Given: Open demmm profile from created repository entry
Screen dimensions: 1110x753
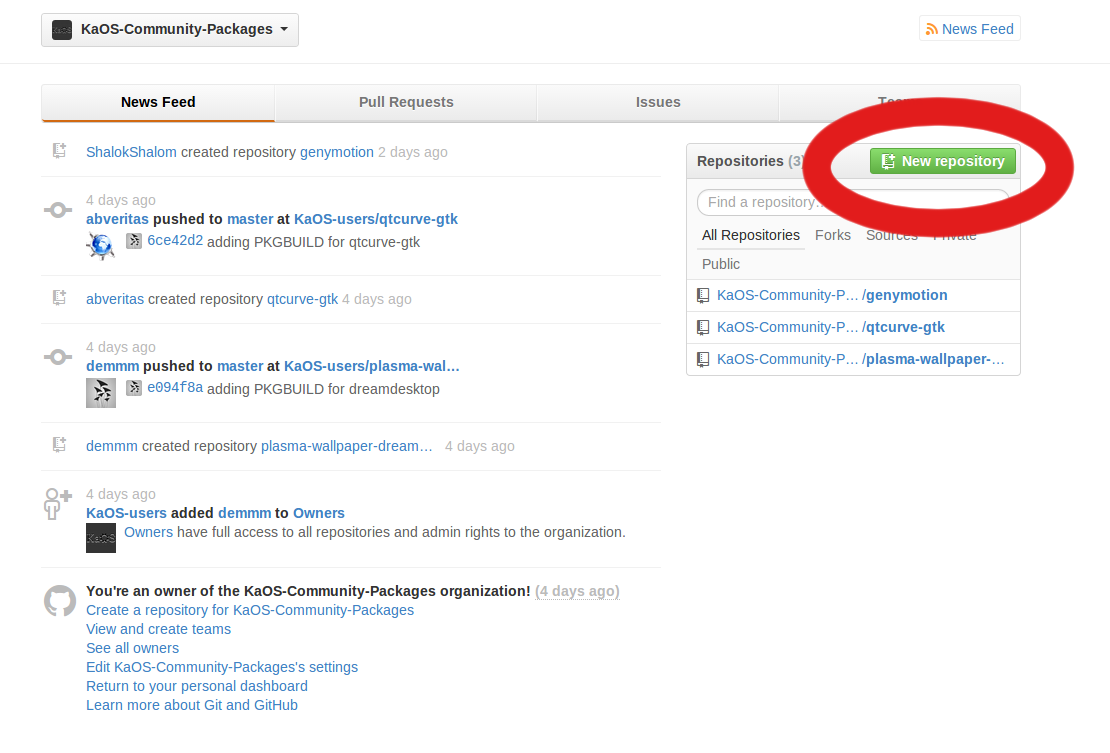Looking at the screenshot, I should 112,447.
